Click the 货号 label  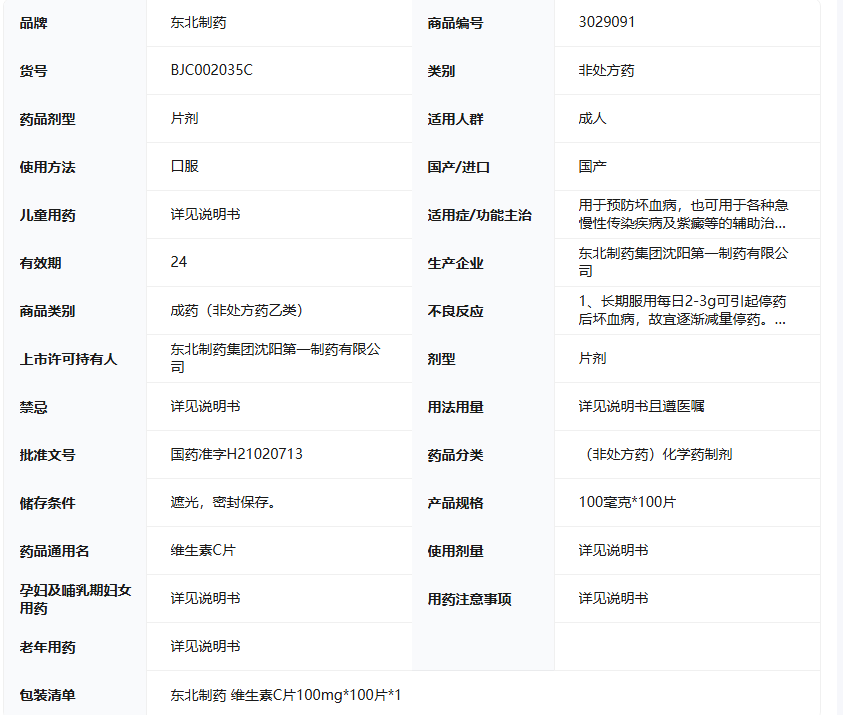click(33, 71)
